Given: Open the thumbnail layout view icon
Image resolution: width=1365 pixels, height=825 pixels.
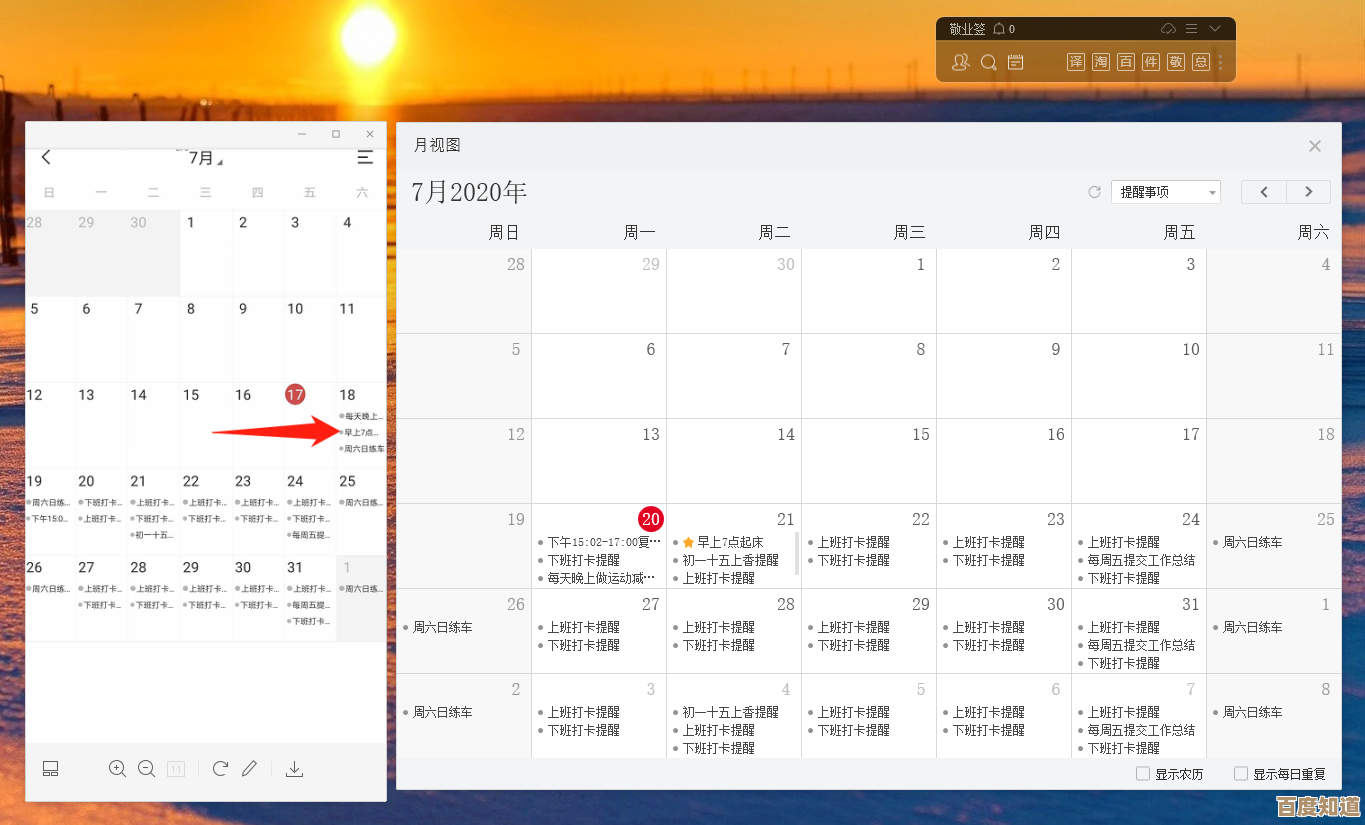Looking at the screenshot, I should click(x=50, y=768).
